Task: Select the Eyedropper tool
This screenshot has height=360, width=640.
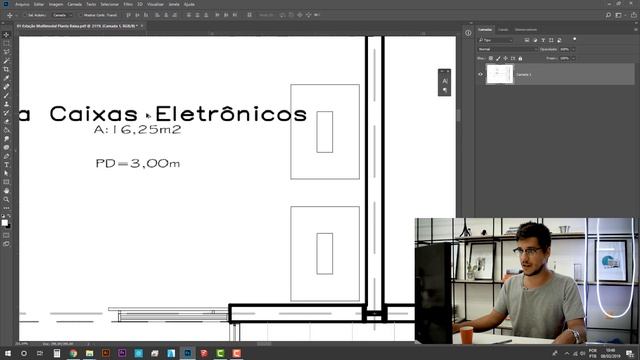Action: 6,78
